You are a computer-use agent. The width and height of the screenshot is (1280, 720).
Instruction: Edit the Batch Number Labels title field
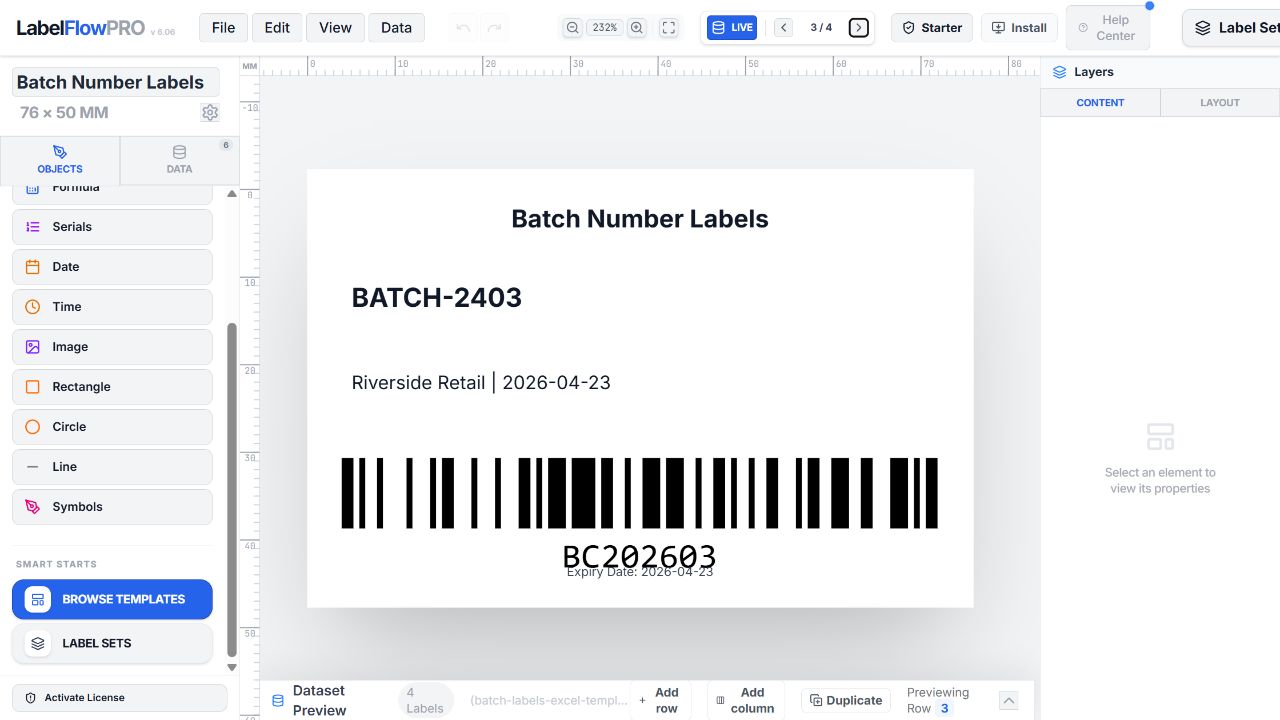tap(115, 82)
